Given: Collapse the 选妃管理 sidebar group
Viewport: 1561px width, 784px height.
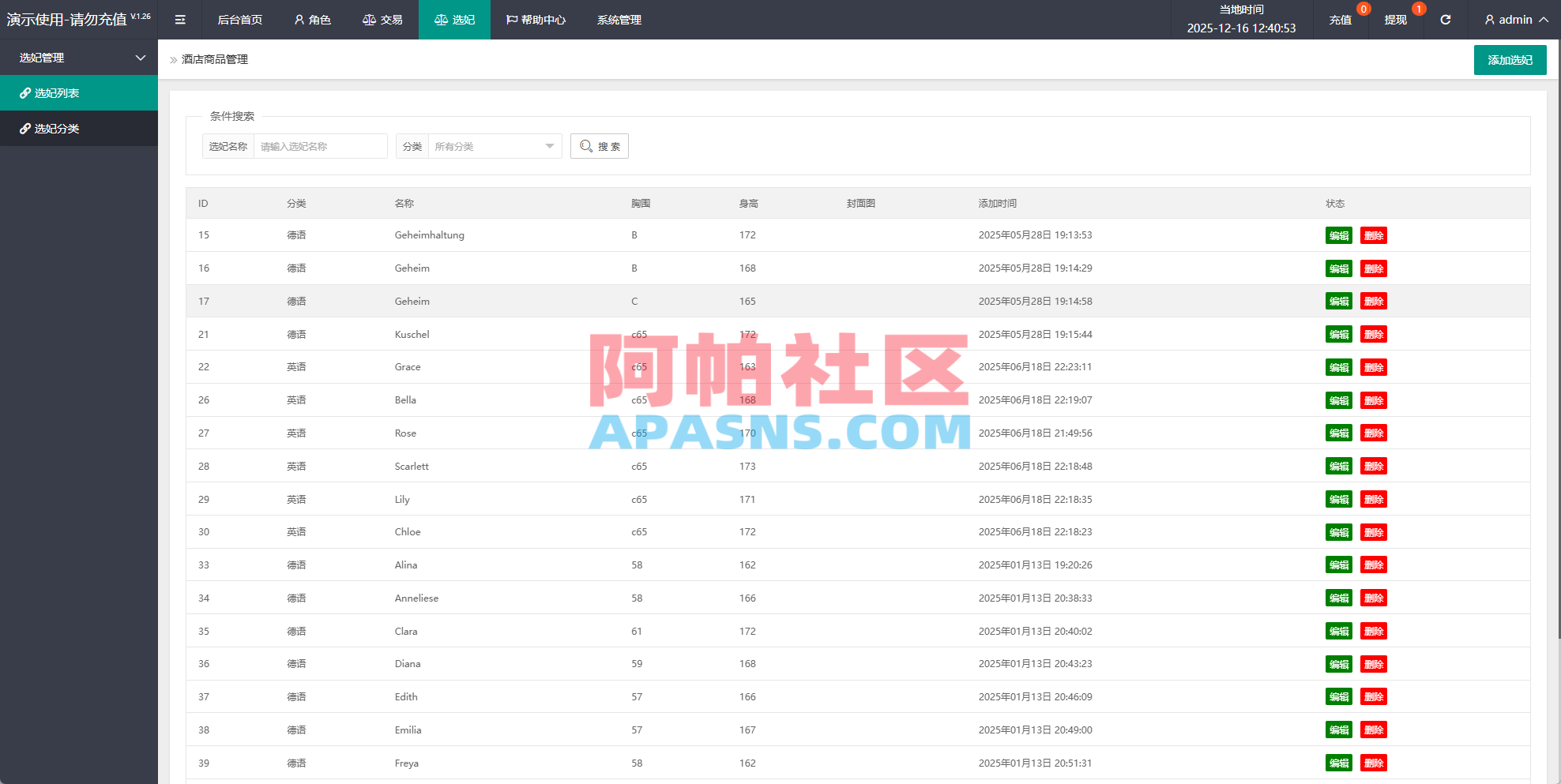Looking at the screenshot, I should click(x=79, y=58).
